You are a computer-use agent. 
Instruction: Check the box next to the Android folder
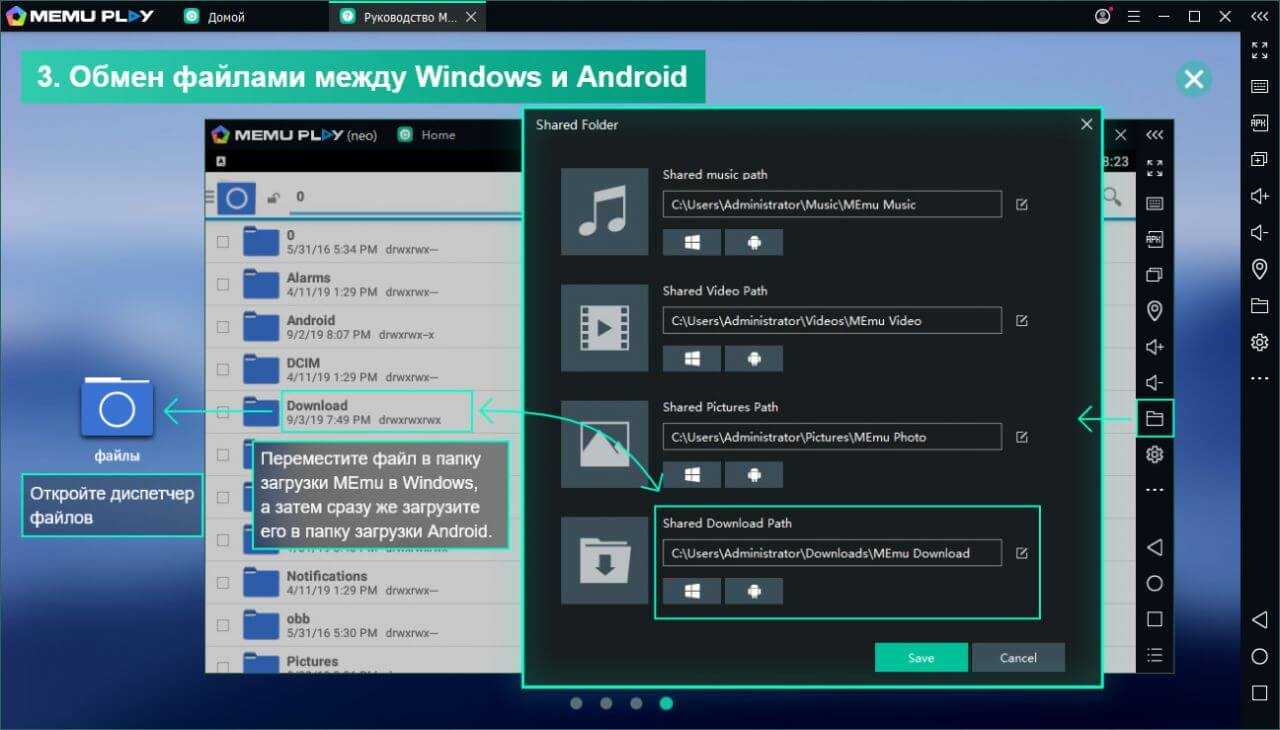(222, 327)
